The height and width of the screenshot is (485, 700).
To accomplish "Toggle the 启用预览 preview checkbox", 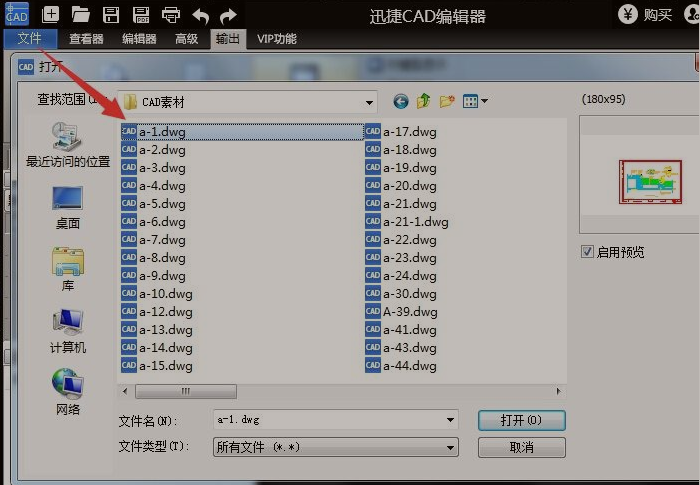I will pyautogui.click(x=587, y=252).
